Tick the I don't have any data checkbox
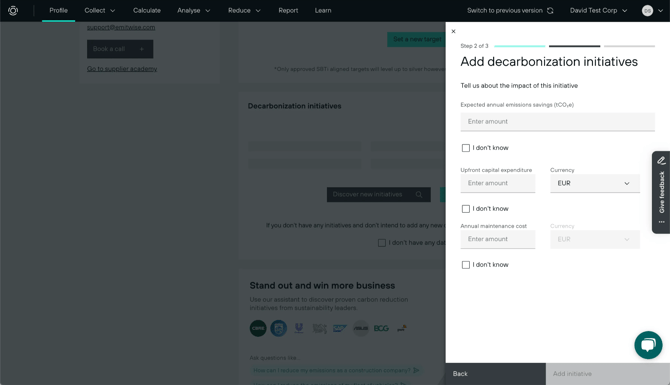670x385 pixels. tap(382, 243)
